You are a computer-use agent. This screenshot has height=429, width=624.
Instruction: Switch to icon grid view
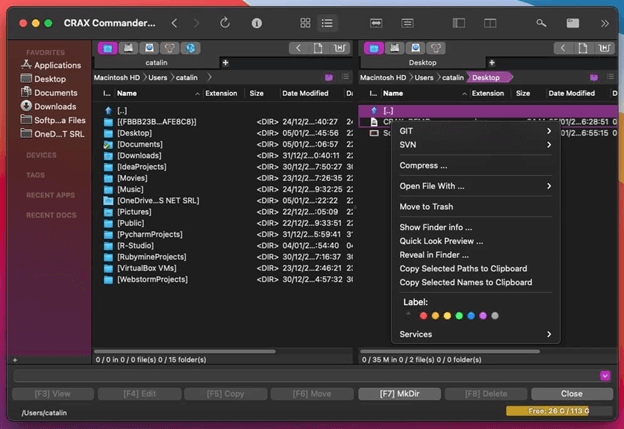coord(305,22)
